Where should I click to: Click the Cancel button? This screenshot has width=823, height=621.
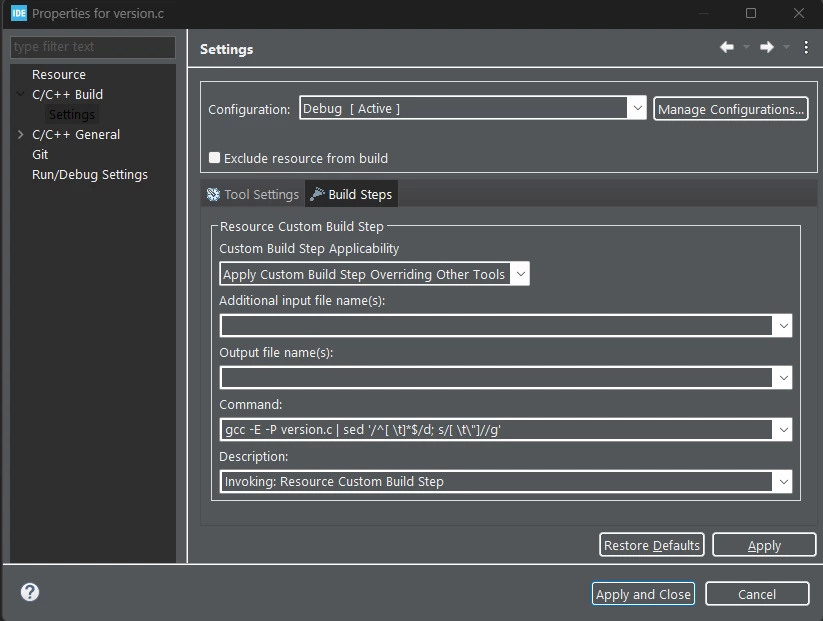pyautogui.click(x=757, y=594)
